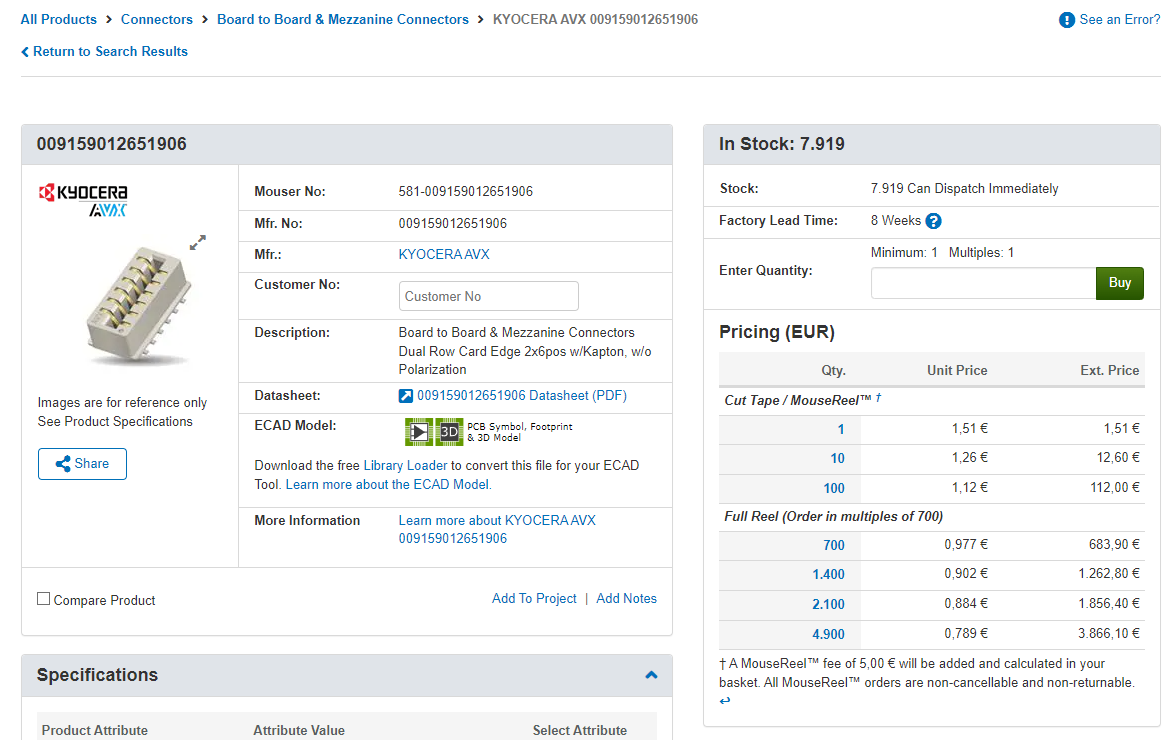Click the connector product thumbnail image

pos(139,306)
